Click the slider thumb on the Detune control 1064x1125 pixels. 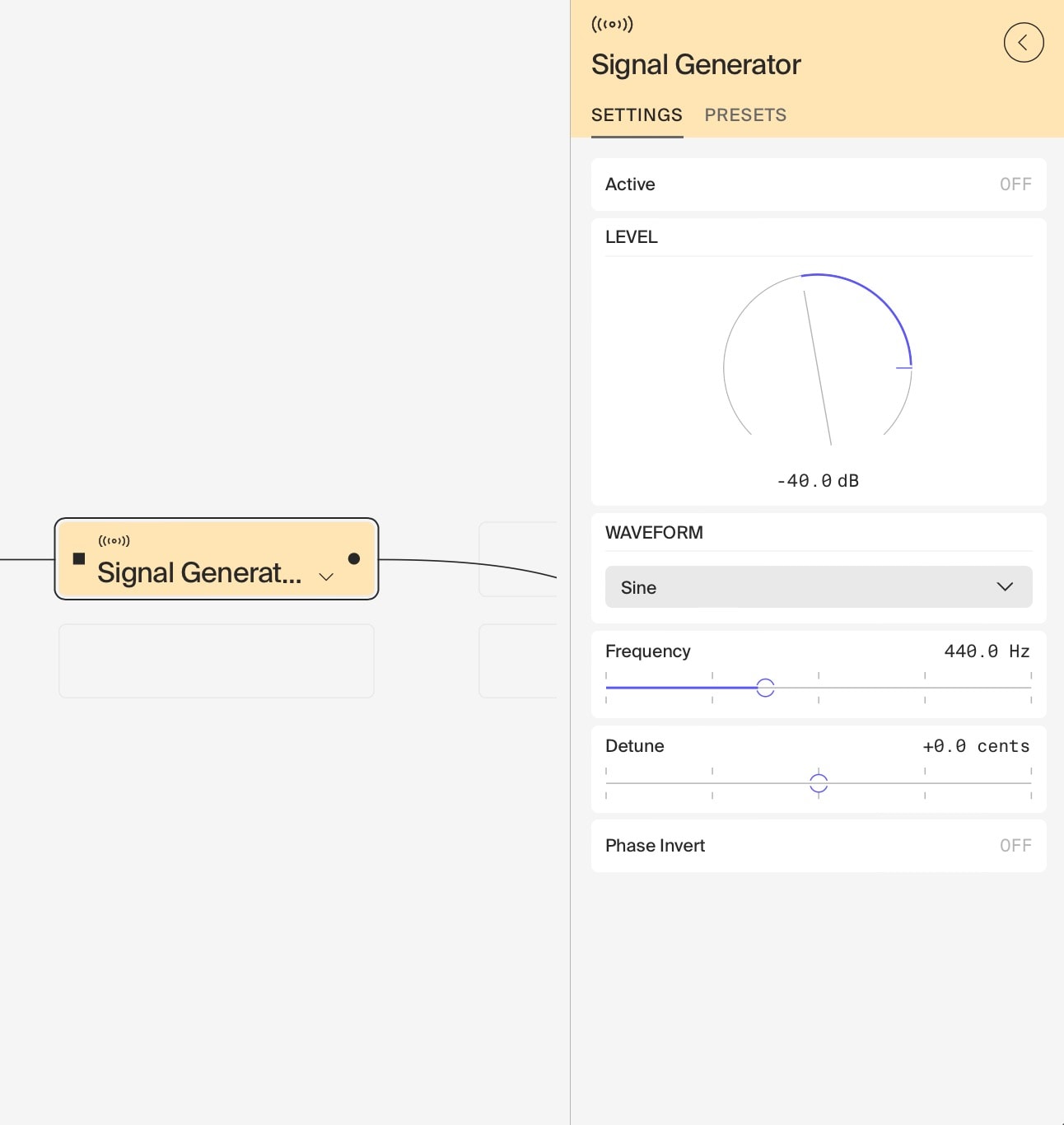point(819,783)
